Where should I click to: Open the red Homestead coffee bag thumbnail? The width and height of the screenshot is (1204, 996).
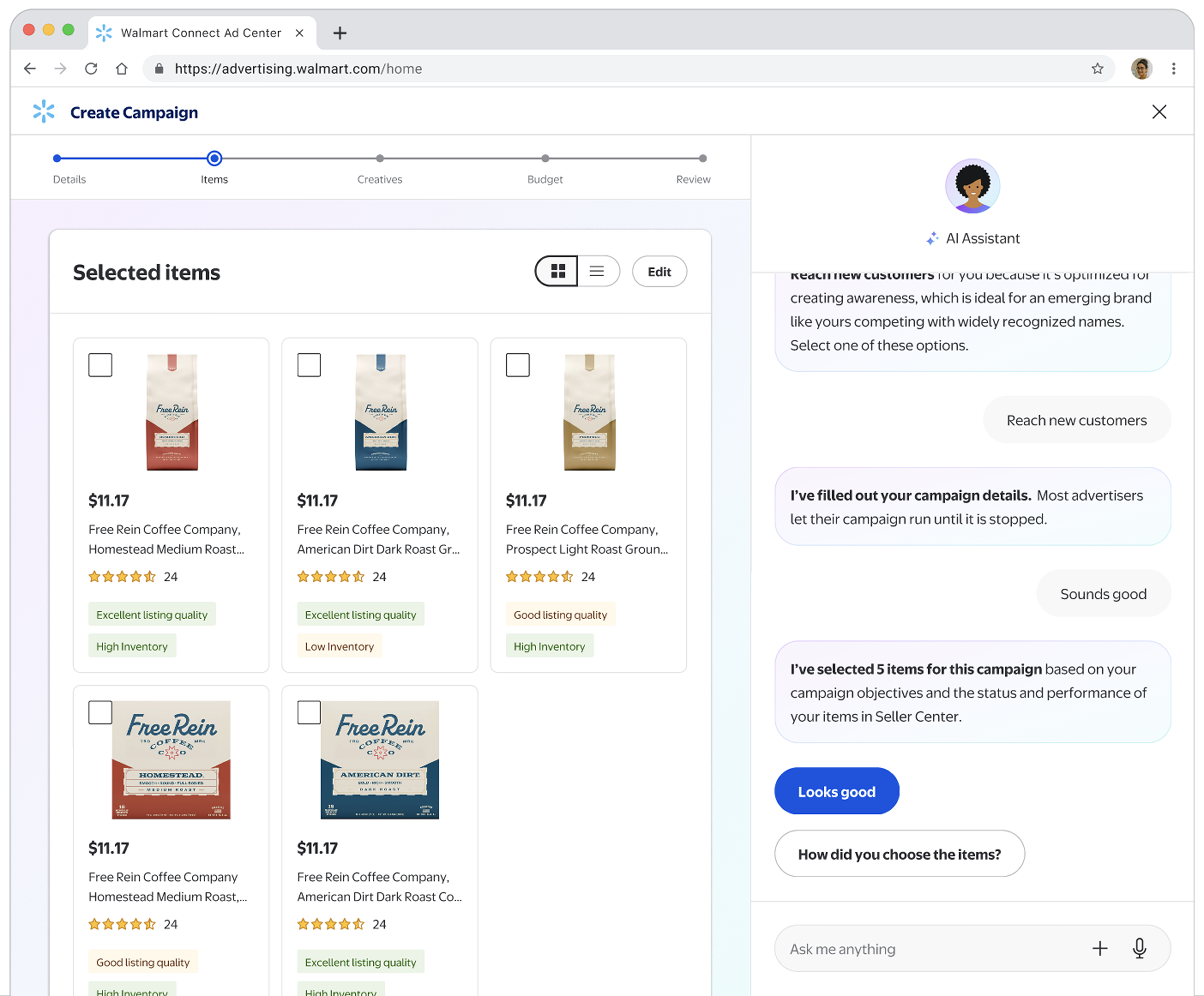click(172, 412)
